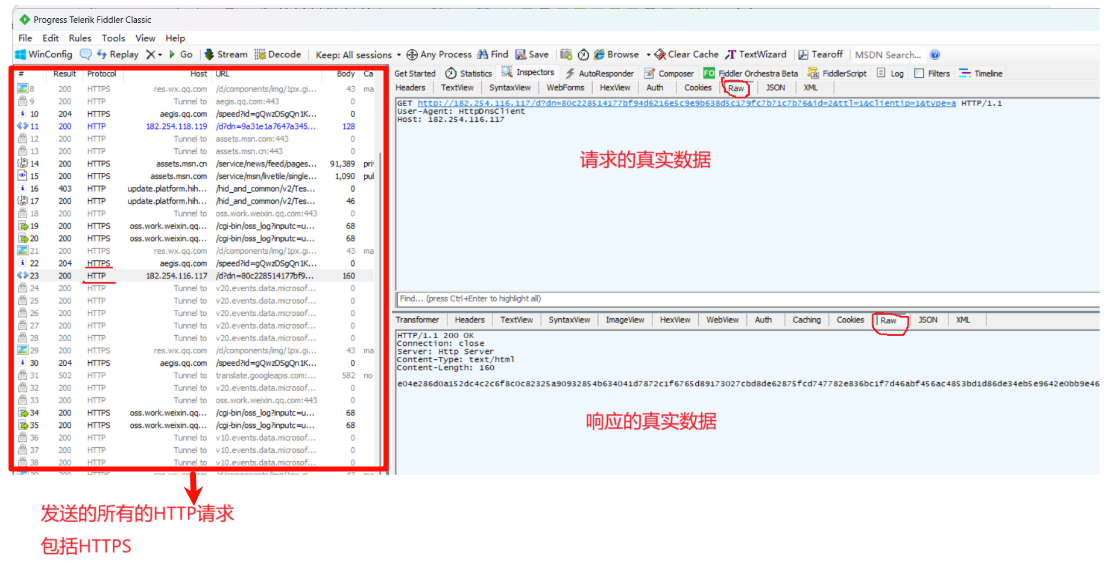Switch to Composer tab
1107x571 pixels.
(669, 73)
